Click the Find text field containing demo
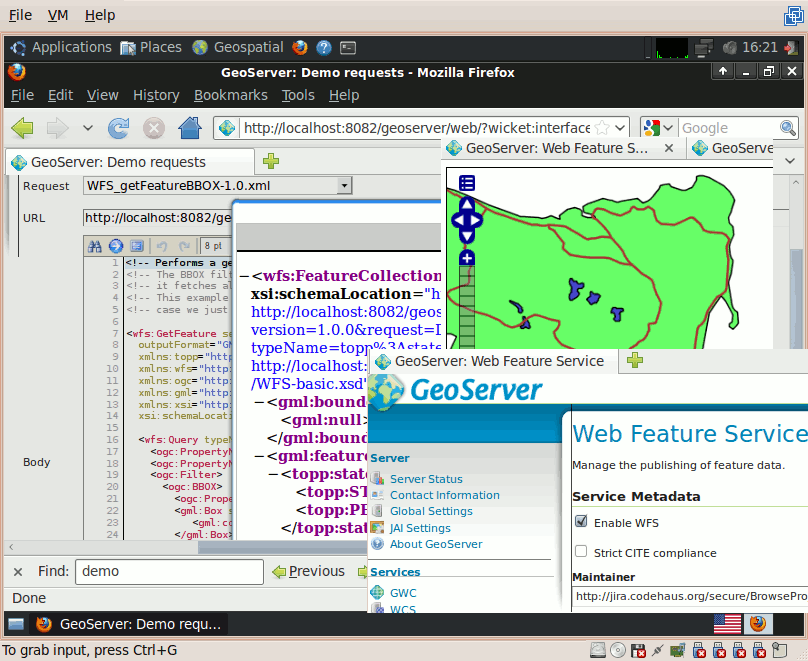This screenshot has height=661, width=808. tap(170, 571)
